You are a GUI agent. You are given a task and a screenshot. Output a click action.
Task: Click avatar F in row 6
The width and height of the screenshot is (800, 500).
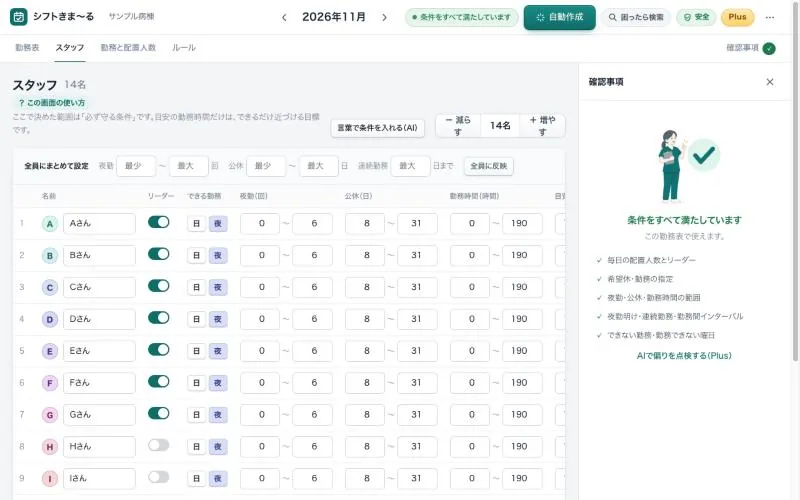point(49,383)
